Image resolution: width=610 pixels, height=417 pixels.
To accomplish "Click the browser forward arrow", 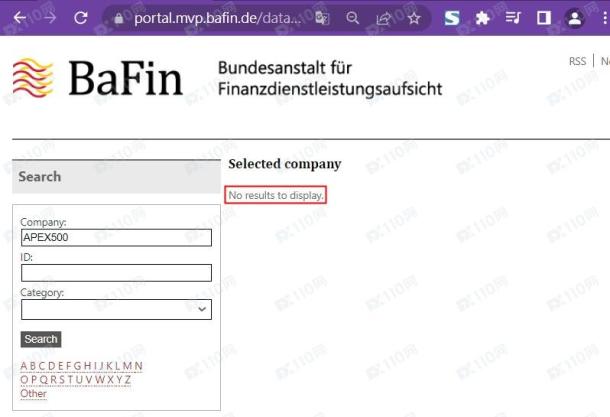I will coord(50,18).
